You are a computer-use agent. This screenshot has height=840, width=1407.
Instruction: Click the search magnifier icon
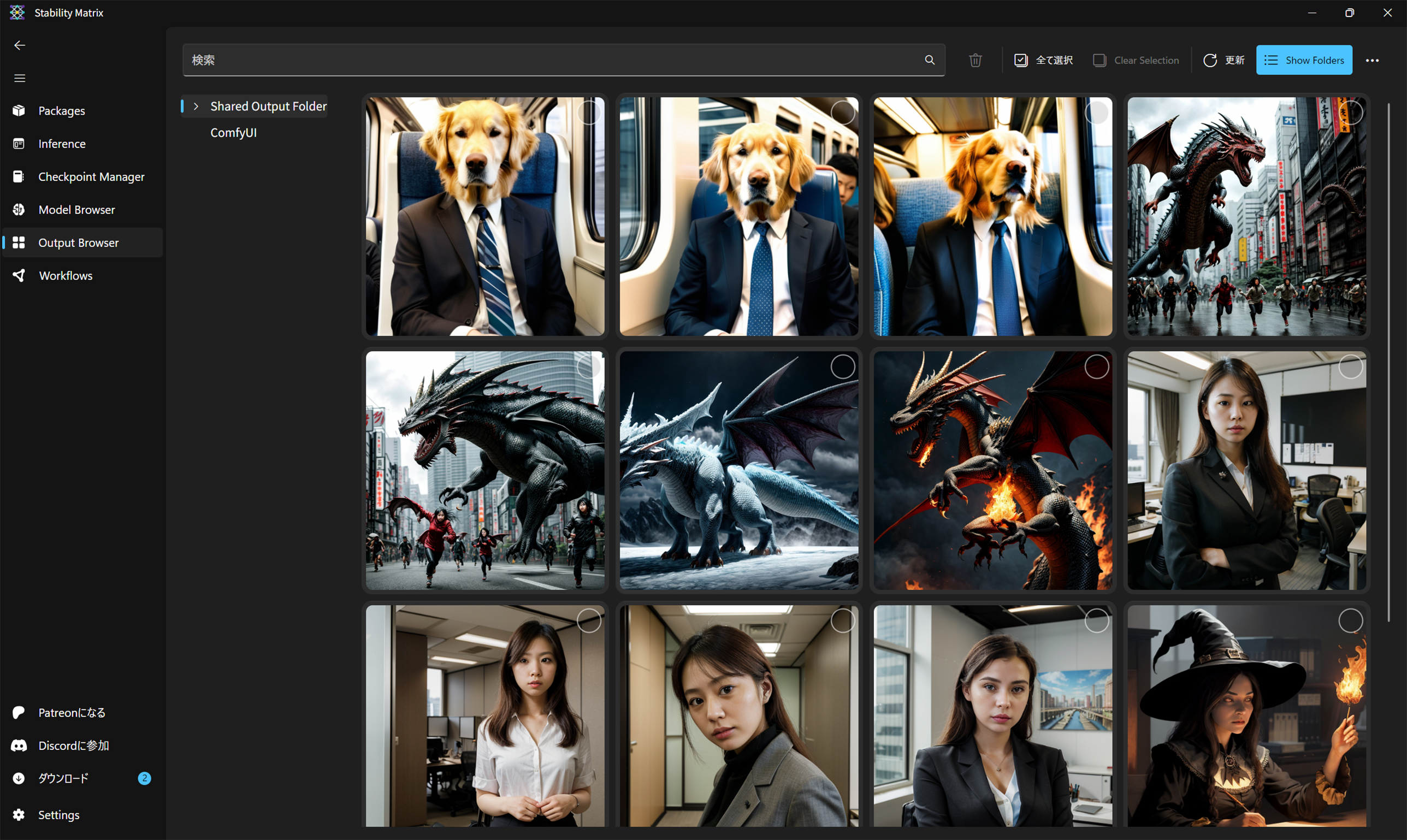click(x=930, y=60)
